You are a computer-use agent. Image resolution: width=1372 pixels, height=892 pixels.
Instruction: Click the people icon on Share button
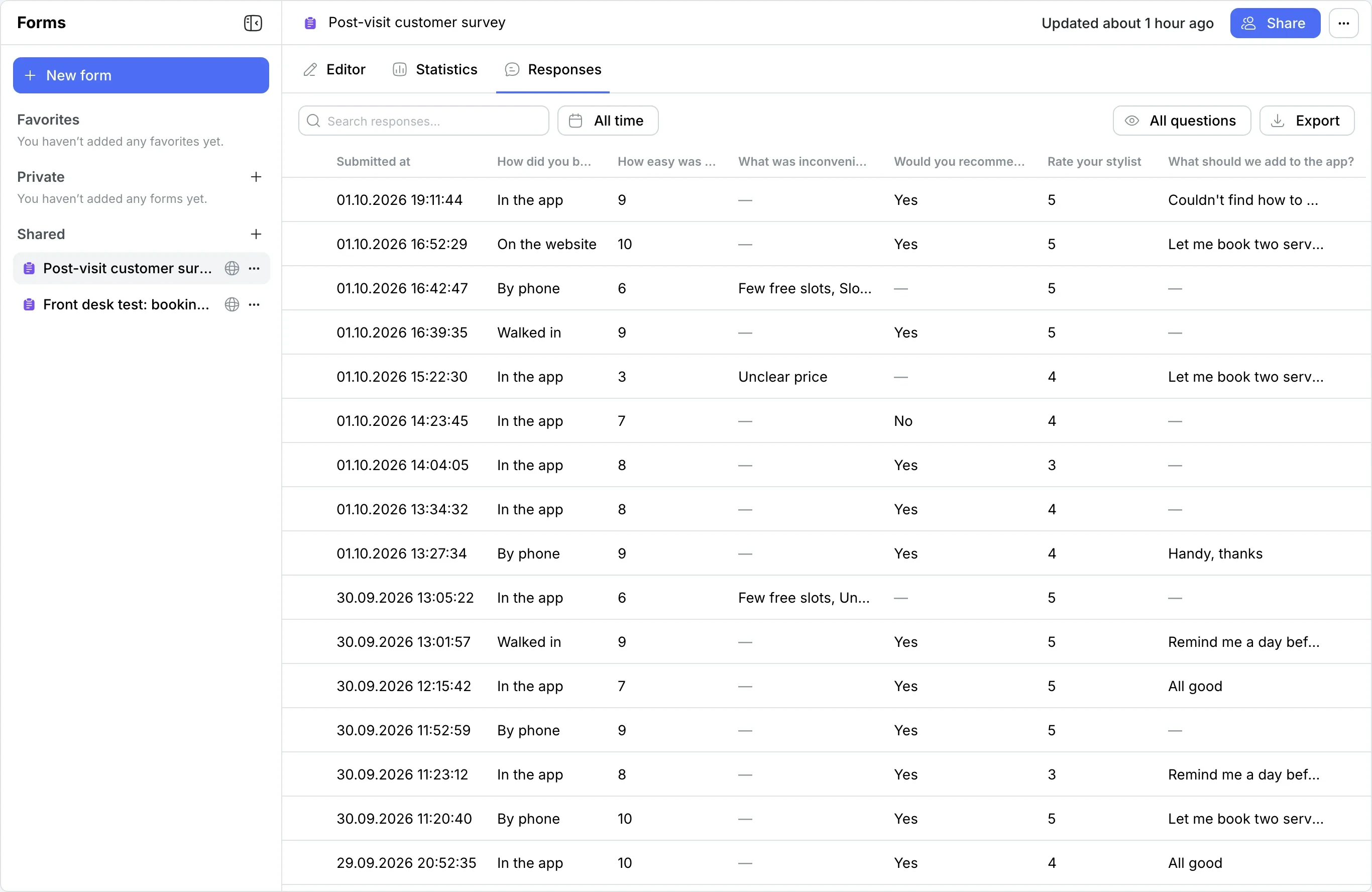[x=1248, y=24]
